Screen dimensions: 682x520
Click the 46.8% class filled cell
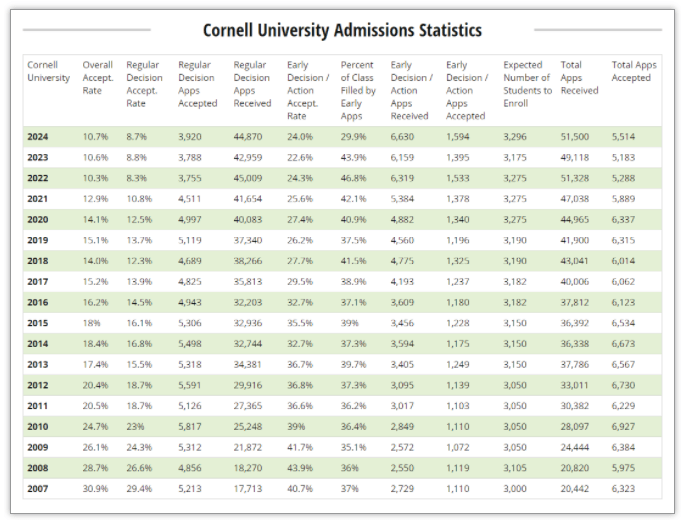click(352, 178)
